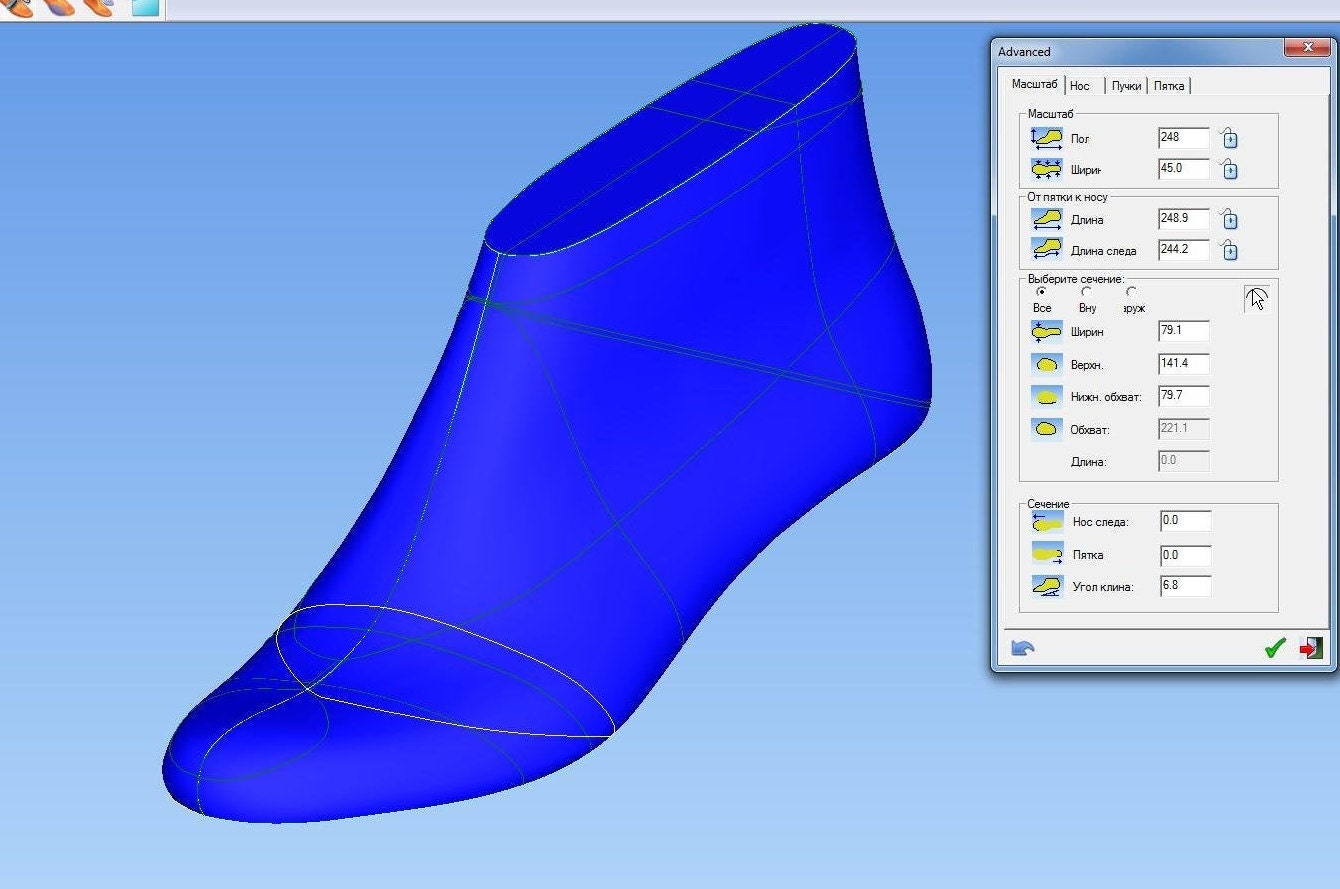The height and width of the screenshot is (889, 1340).
Task: Click the Нижн. обхват girth section icon
Action: pyautogui.click(x=1046, y=396)
